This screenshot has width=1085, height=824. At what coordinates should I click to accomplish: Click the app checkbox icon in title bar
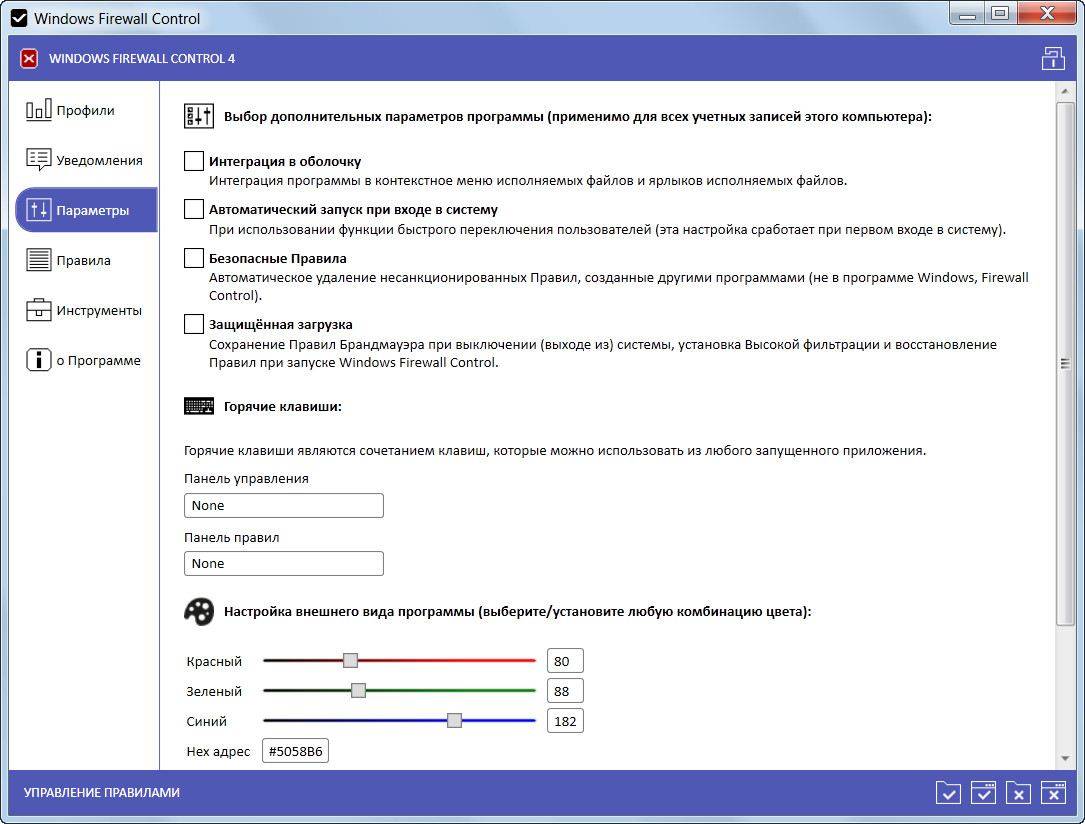(x=19, y=19)
